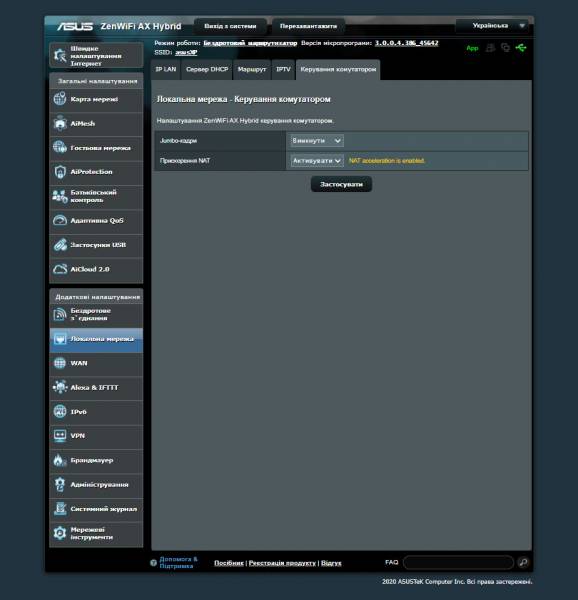Click the green App icon in header

(472, 48)
